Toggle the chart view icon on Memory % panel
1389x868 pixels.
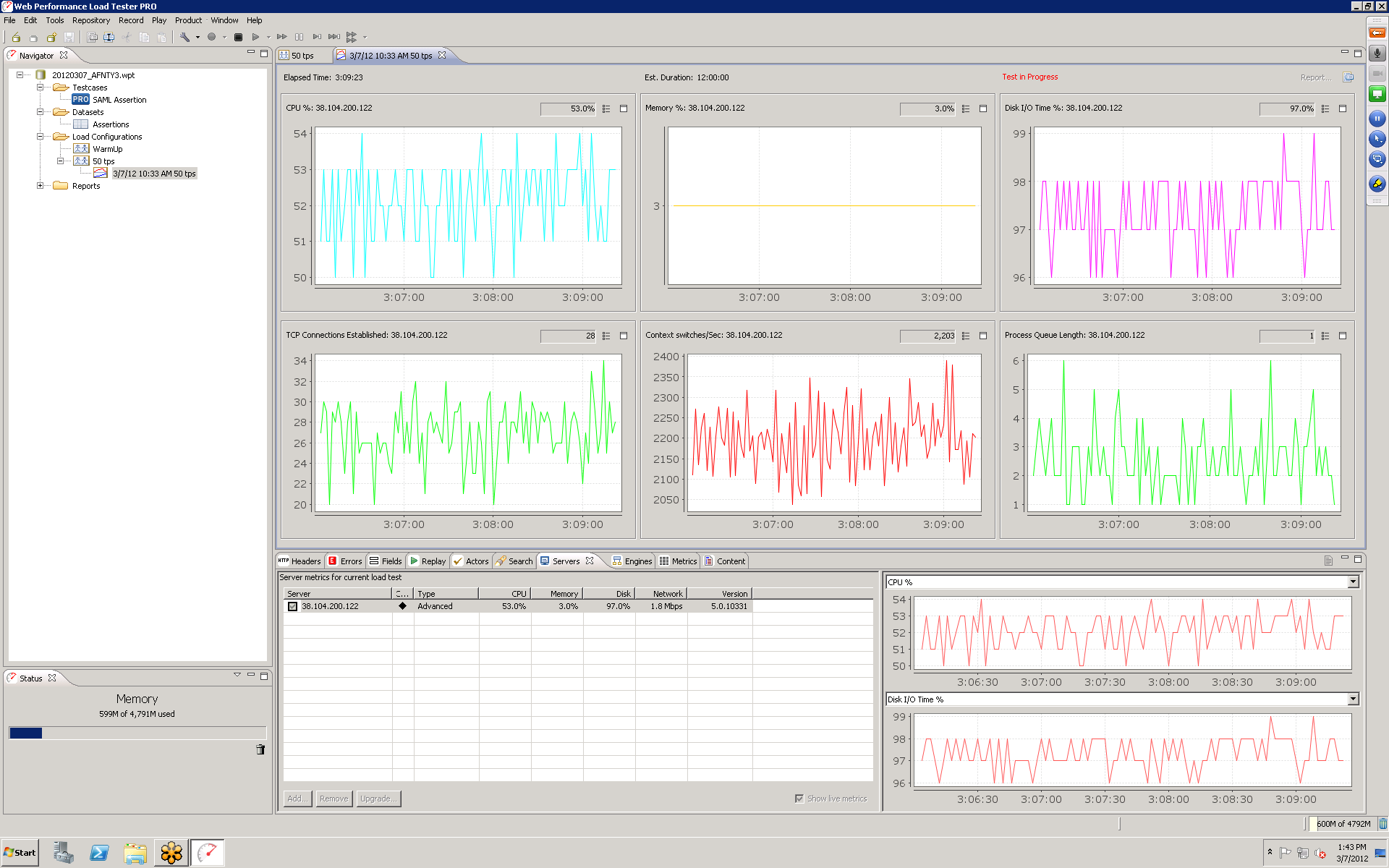click(x=983, y=109)
